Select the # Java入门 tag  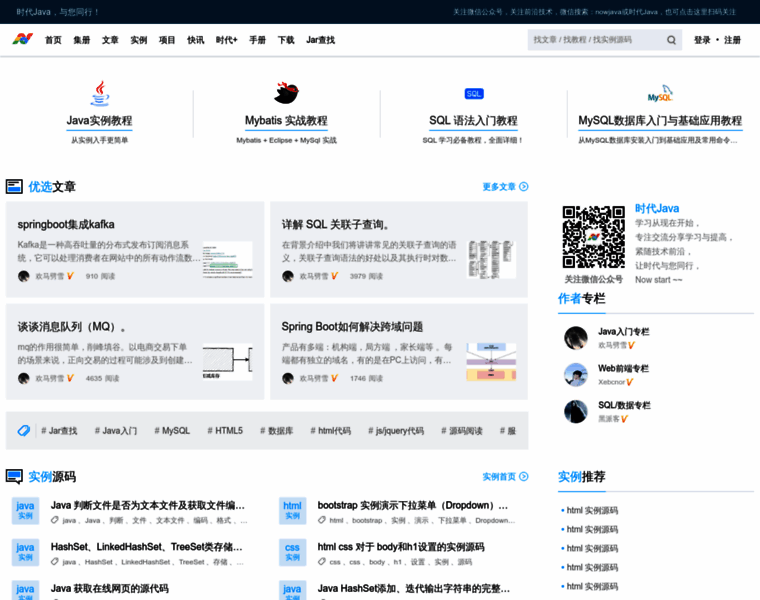[x=116, y=430]
